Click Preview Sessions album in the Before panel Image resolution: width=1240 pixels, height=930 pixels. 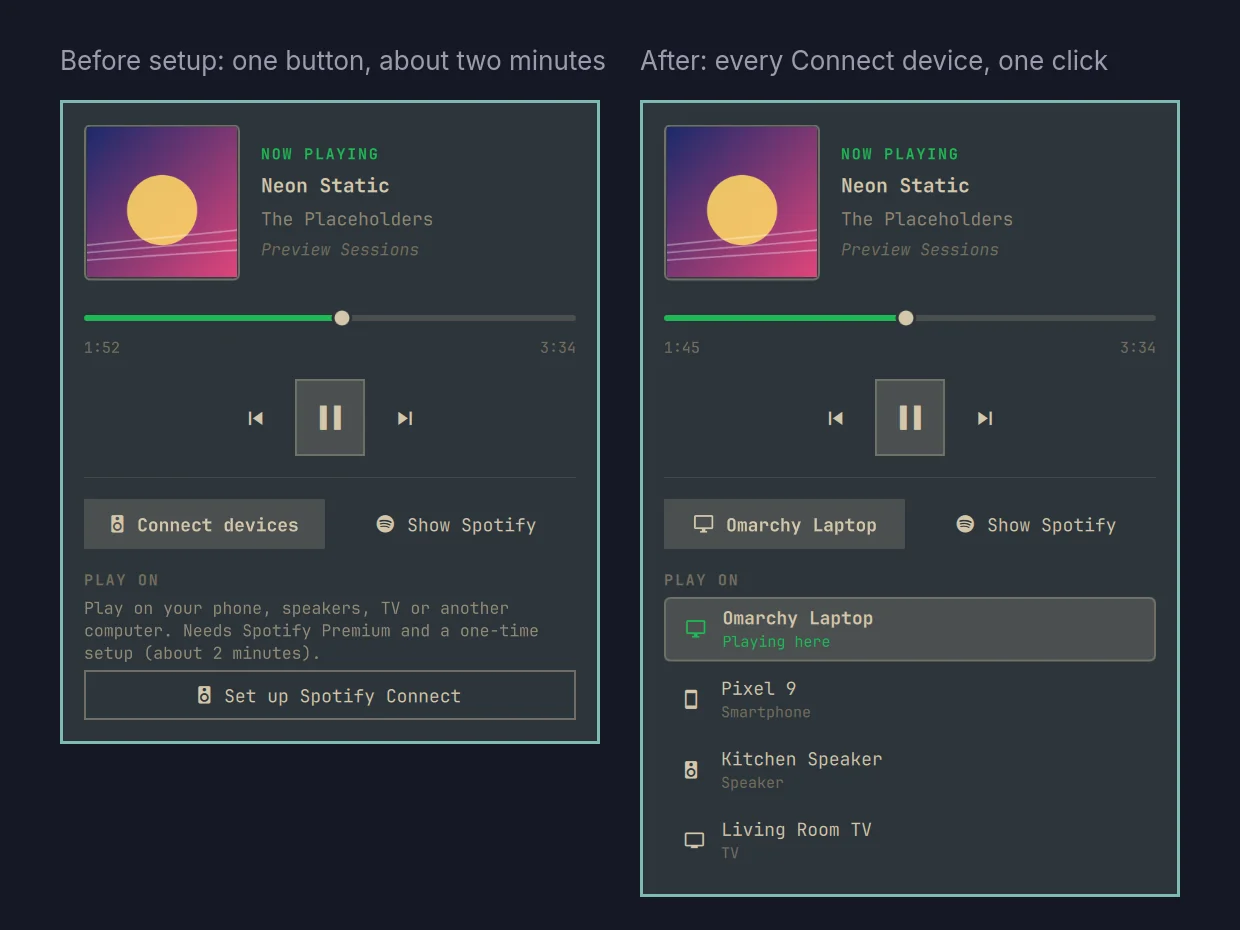pos(340,250)
